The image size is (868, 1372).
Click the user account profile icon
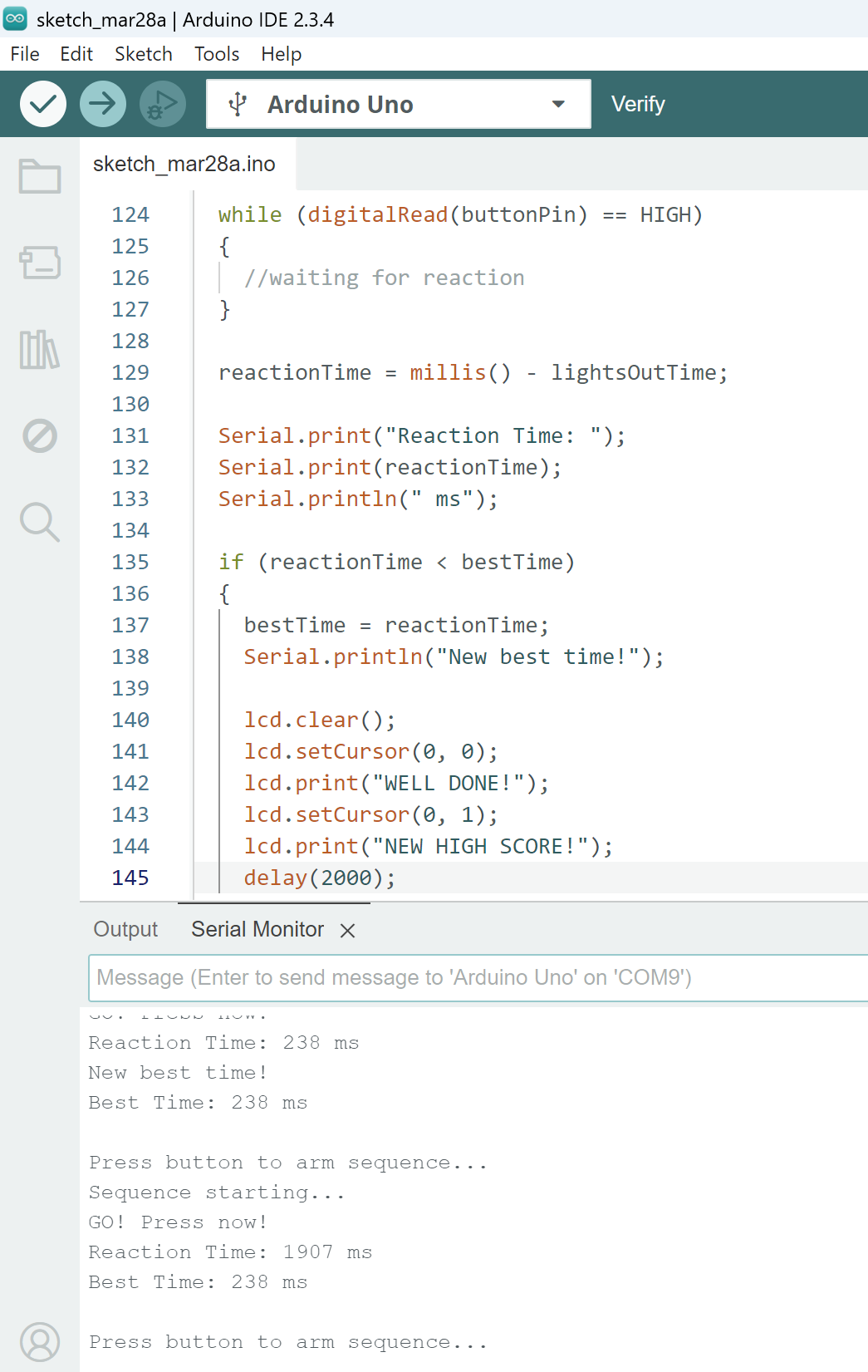40,1343
